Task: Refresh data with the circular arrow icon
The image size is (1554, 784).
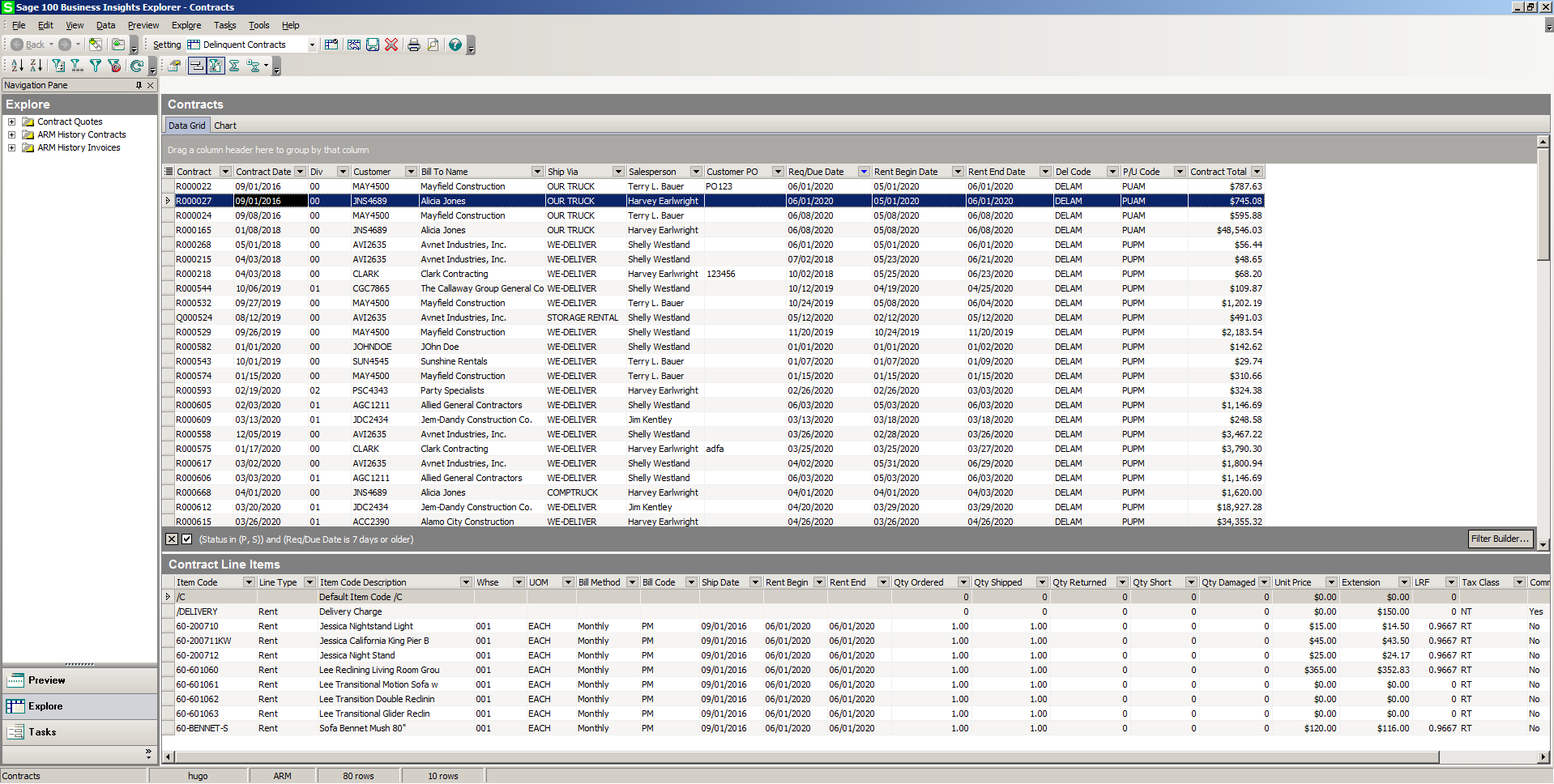Action: click(137, 66)
